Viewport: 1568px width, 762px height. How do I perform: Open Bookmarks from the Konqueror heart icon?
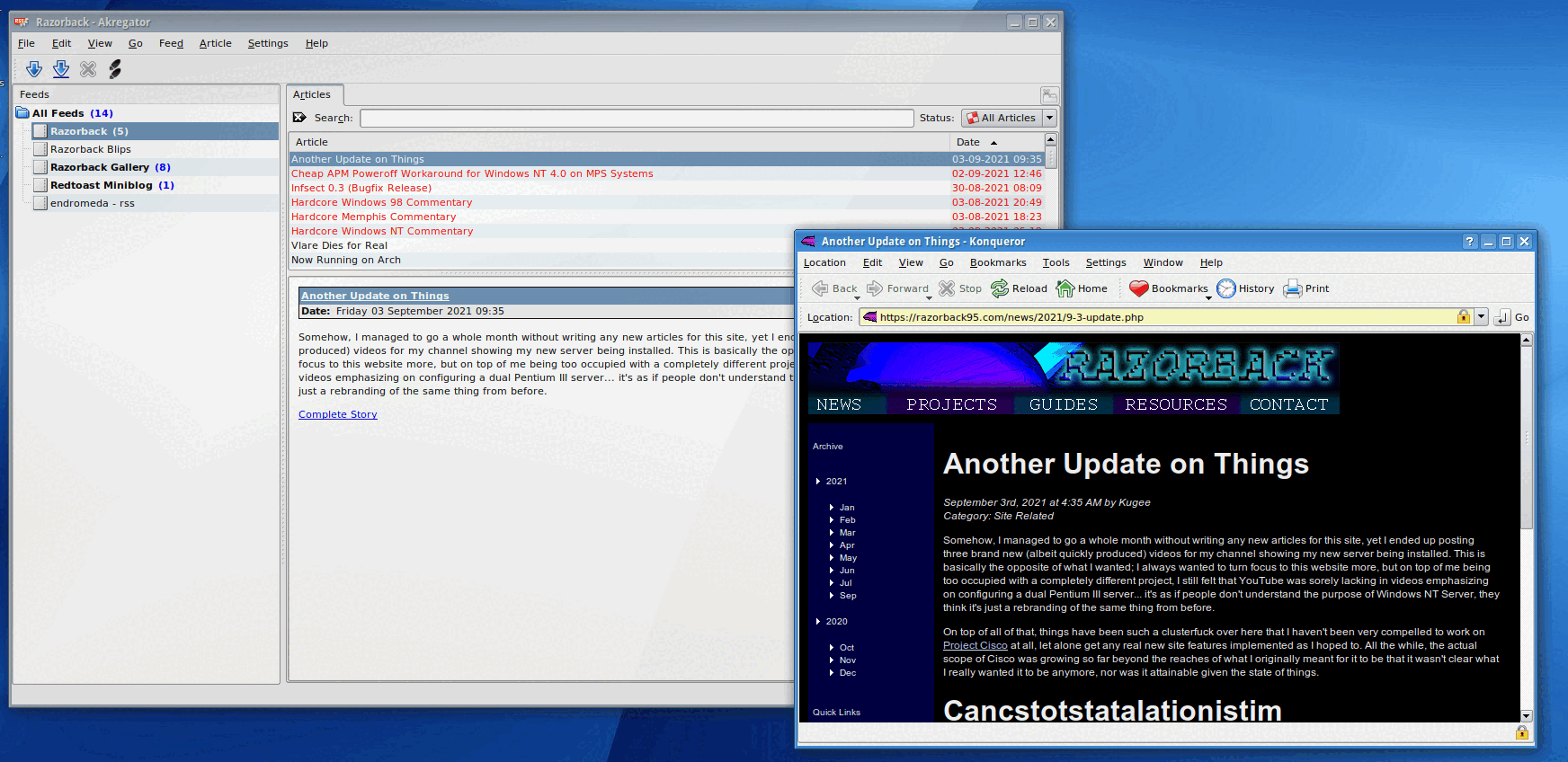click(1139, 288)
